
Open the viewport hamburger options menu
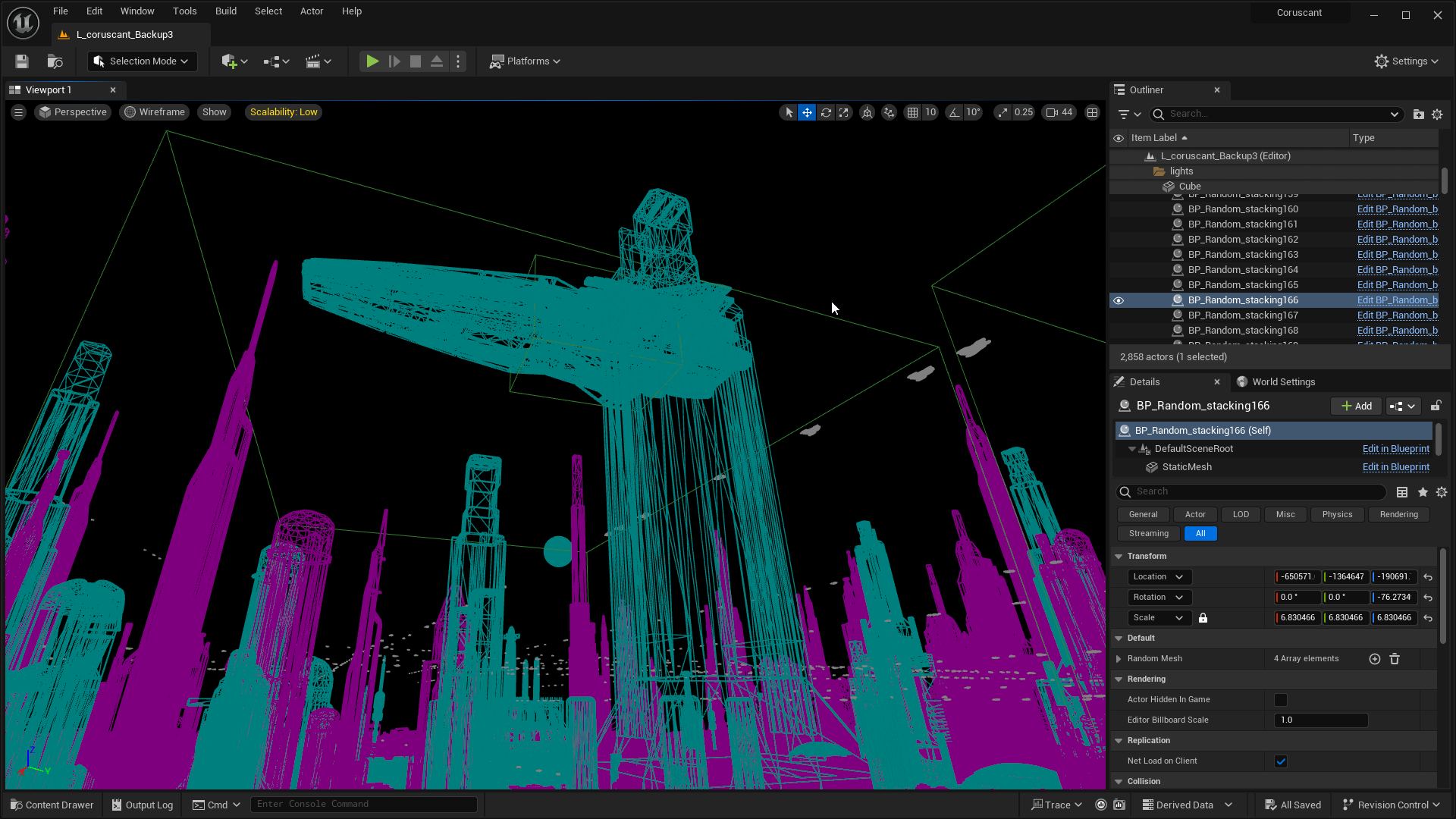click(19, 112)
